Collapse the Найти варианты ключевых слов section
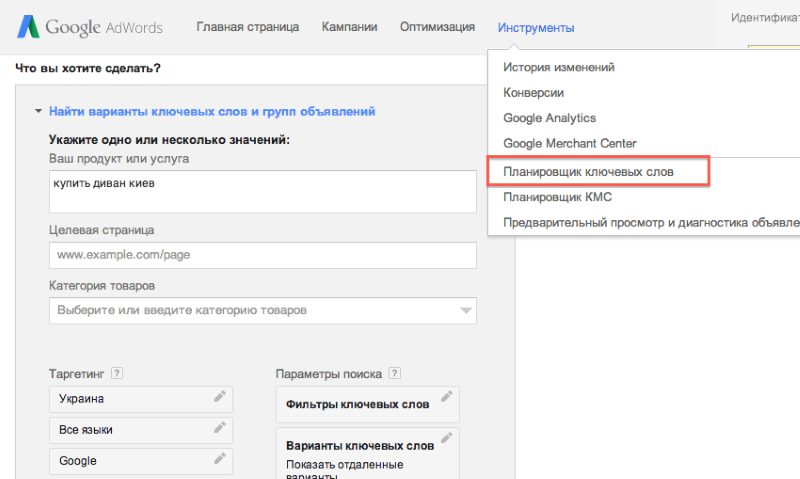Image resolution: width=800 pixels, height=479 pixels. pyautogui.click(x=38, y=111)
